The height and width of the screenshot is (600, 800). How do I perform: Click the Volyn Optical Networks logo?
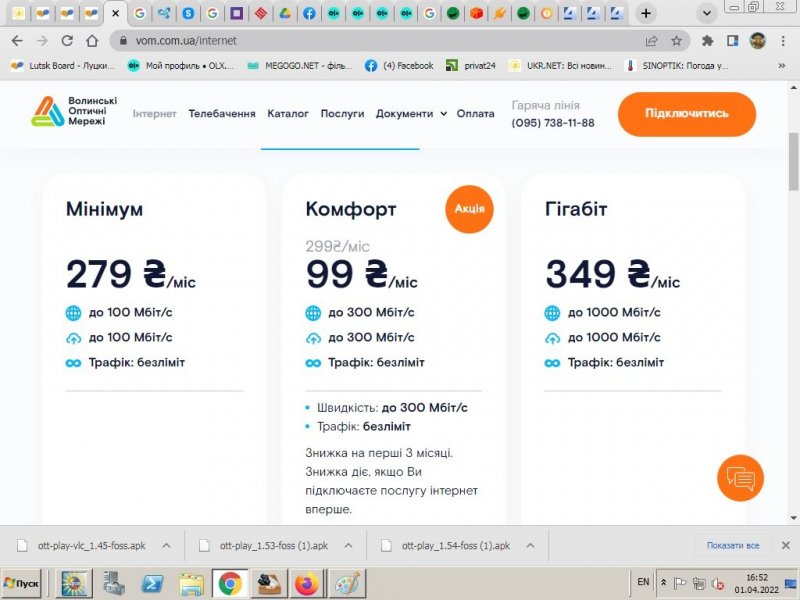(74, 113)
